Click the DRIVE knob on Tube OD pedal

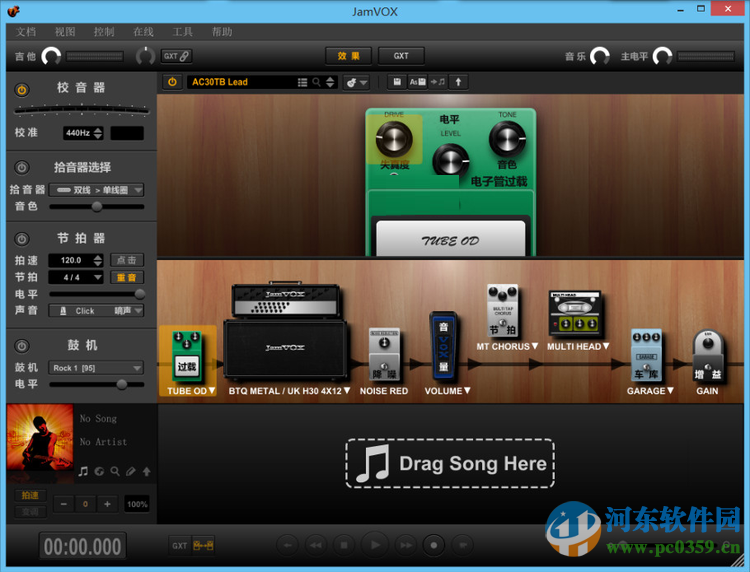click(394, 139)
